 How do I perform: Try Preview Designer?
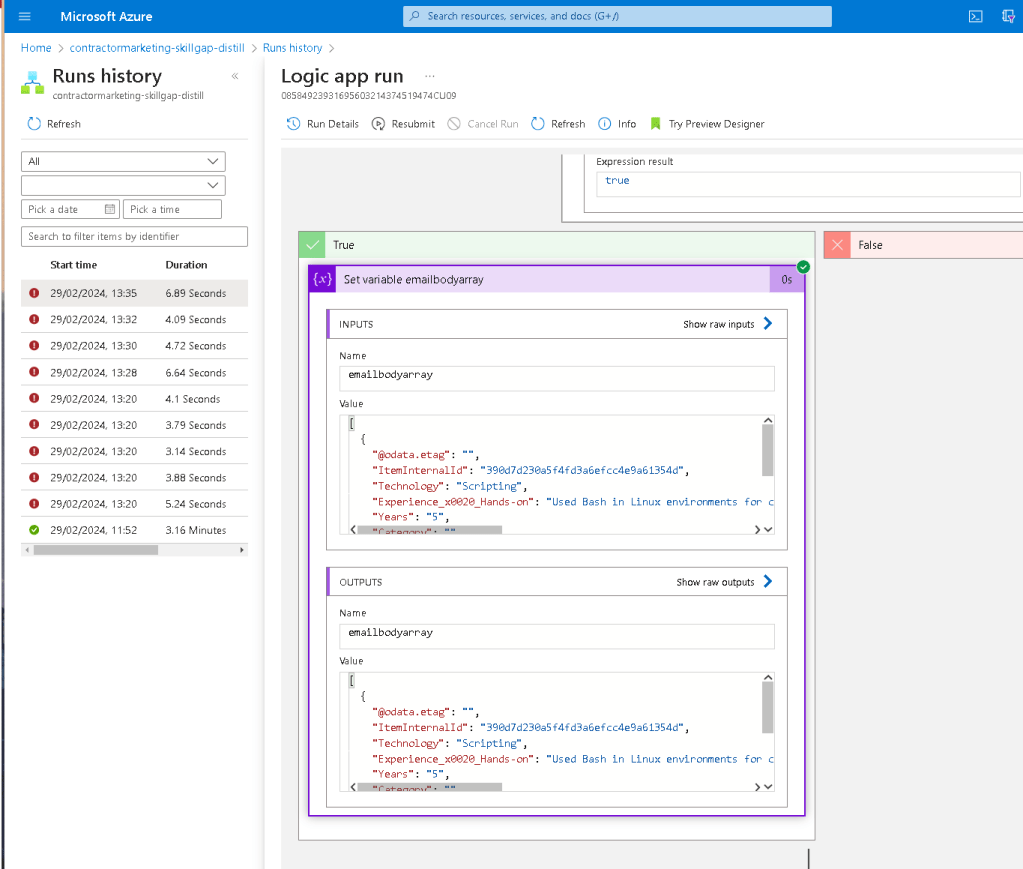(x=707, y=124)
